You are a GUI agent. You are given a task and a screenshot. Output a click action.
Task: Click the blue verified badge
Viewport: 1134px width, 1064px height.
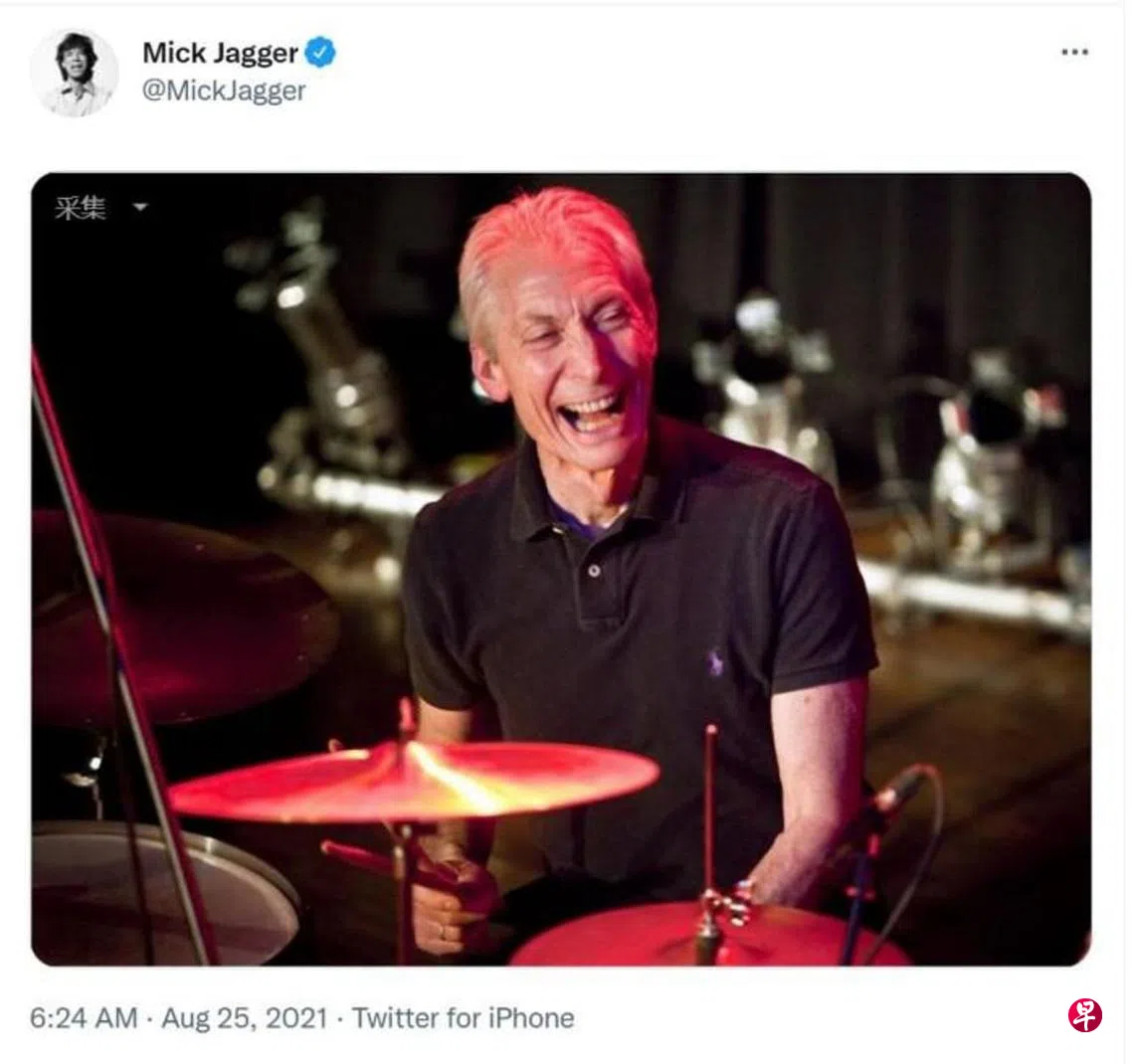point(319,52)
